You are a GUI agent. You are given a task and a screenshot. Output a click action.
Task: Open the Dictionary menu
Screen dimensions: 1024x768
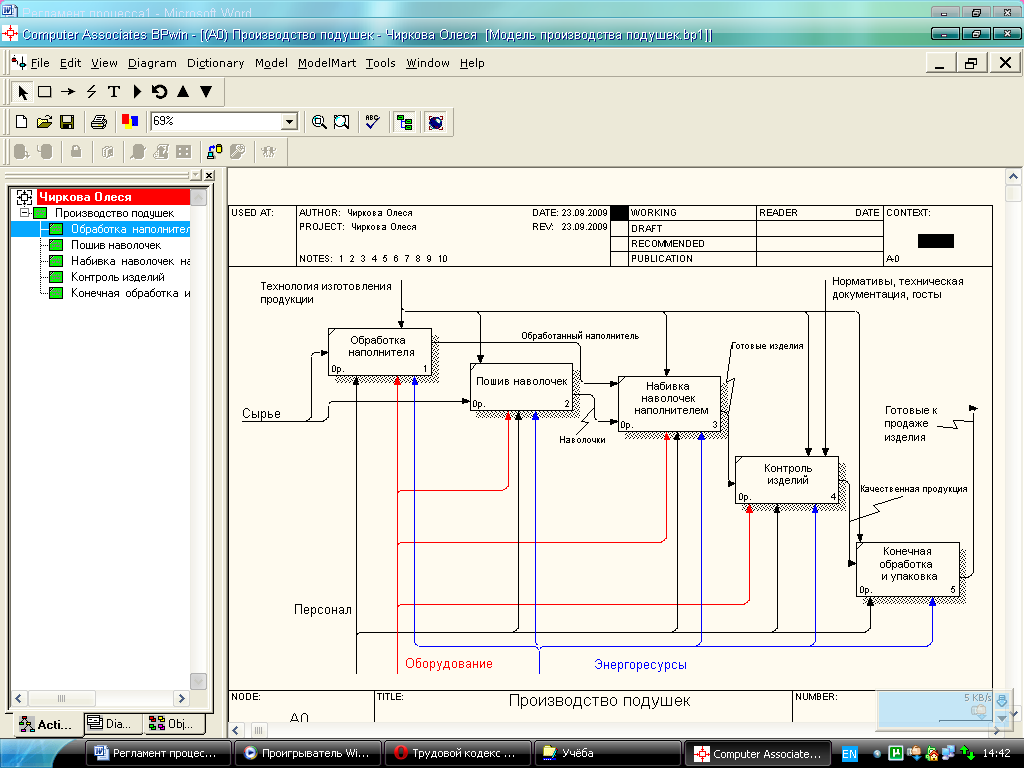(x=215, y=63)
